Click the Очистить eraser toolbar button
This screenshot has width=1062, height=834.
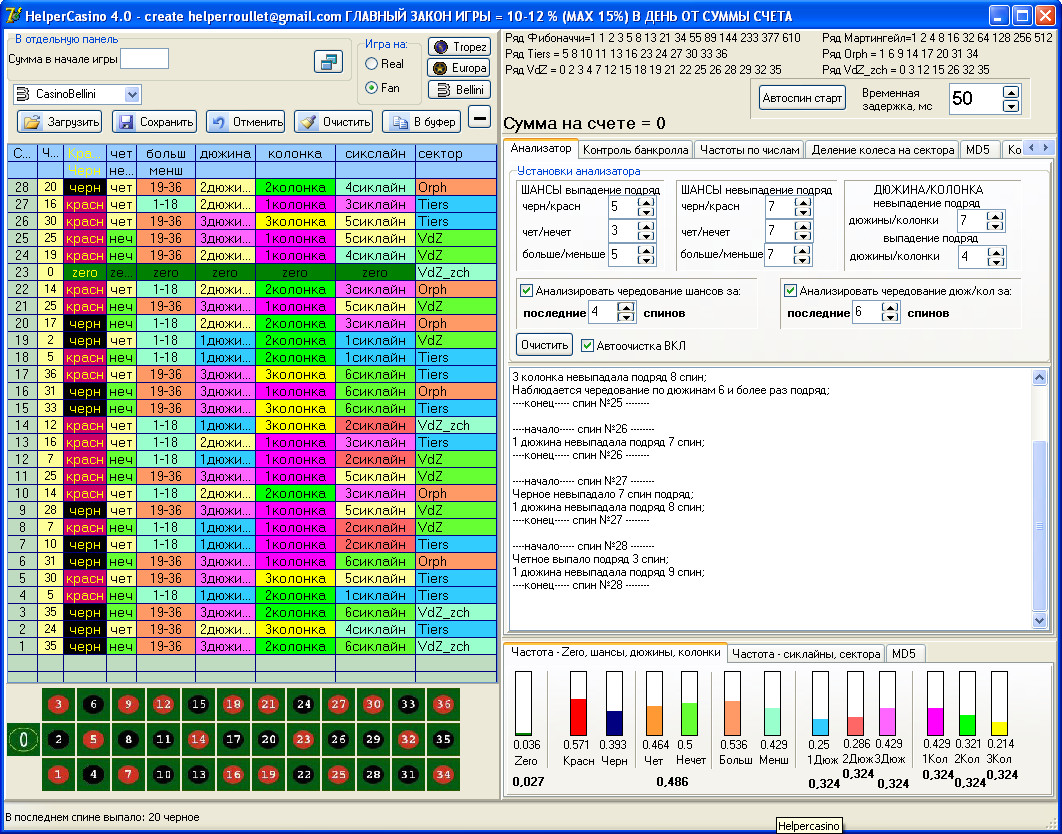333,122
